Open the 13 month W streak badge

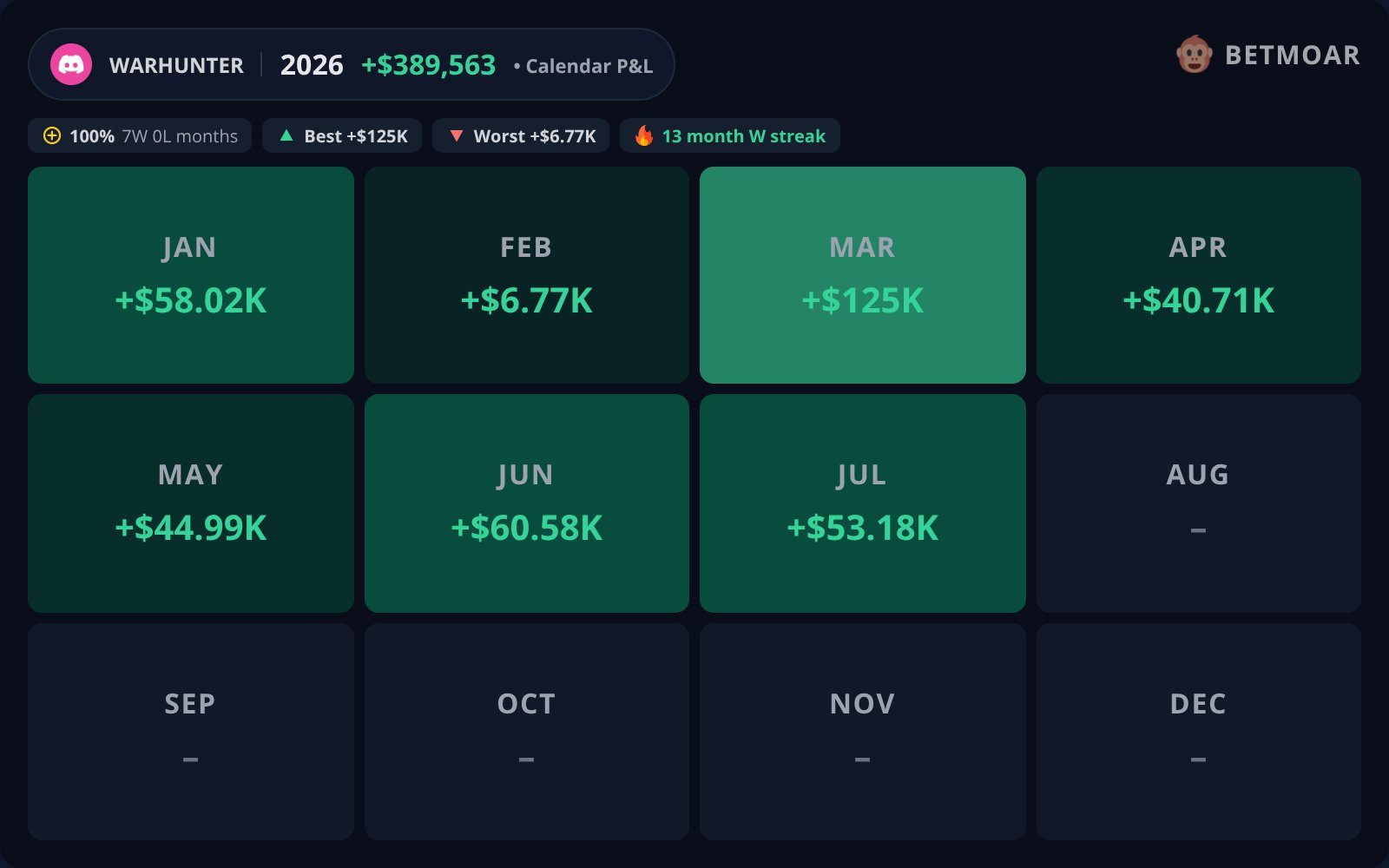[730, 135]
